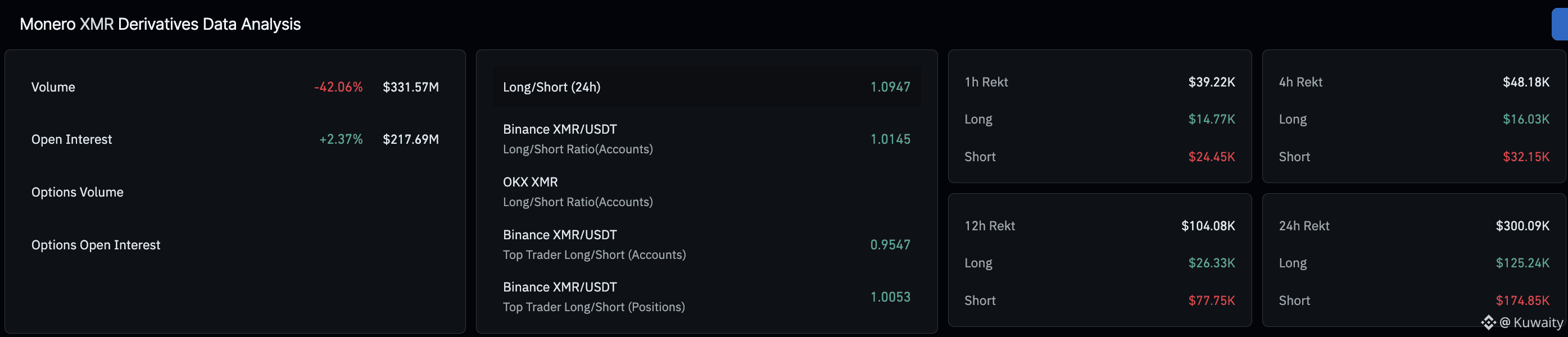The width and height of the screenshot is (1568, 337).
Task: Click the Binance XMR/USDT Long/Short Ratio(Accounts) row
Action: click(706, 139)
